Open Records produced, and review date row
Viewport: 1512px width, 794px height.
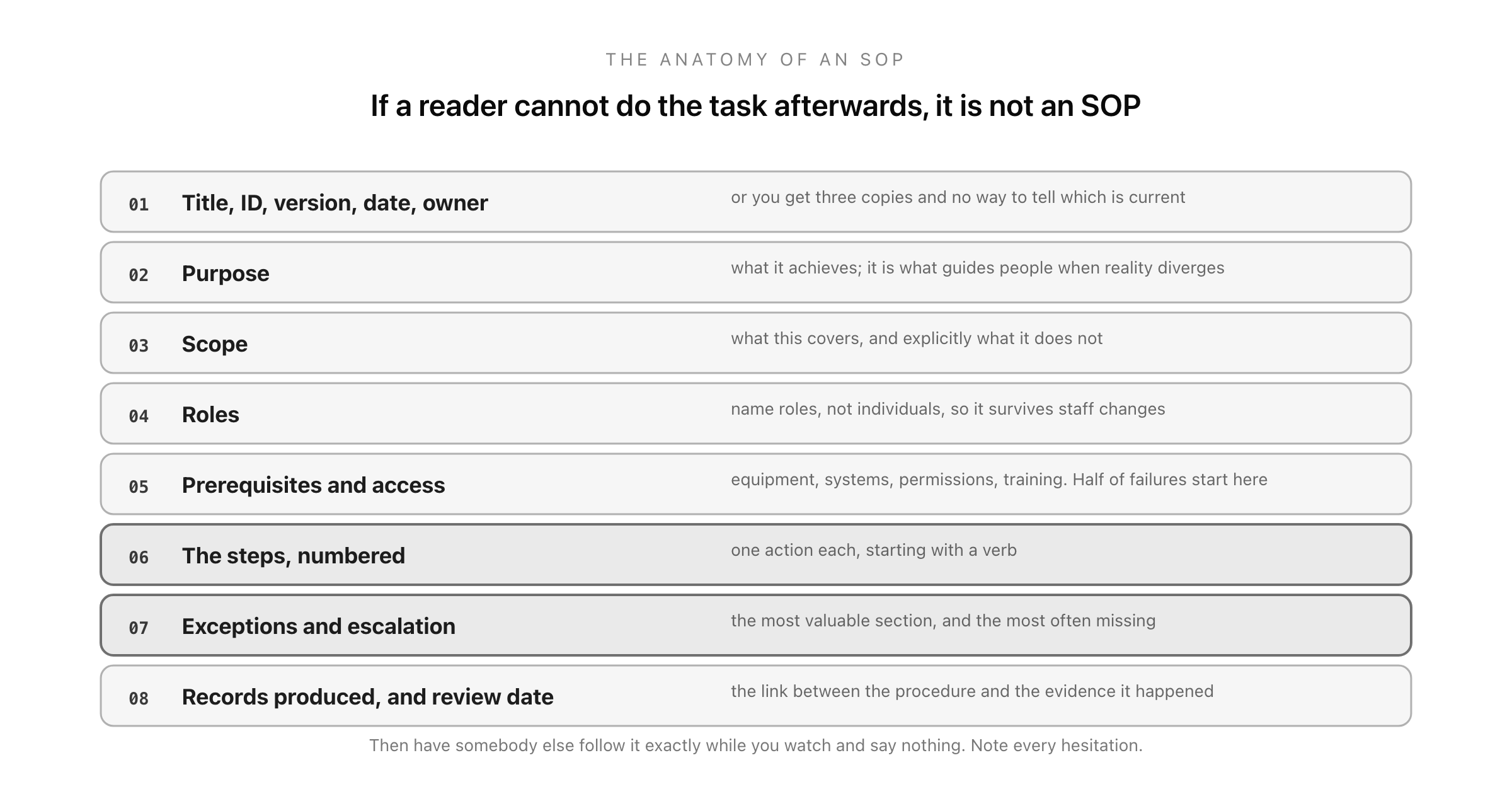[755, 696]
